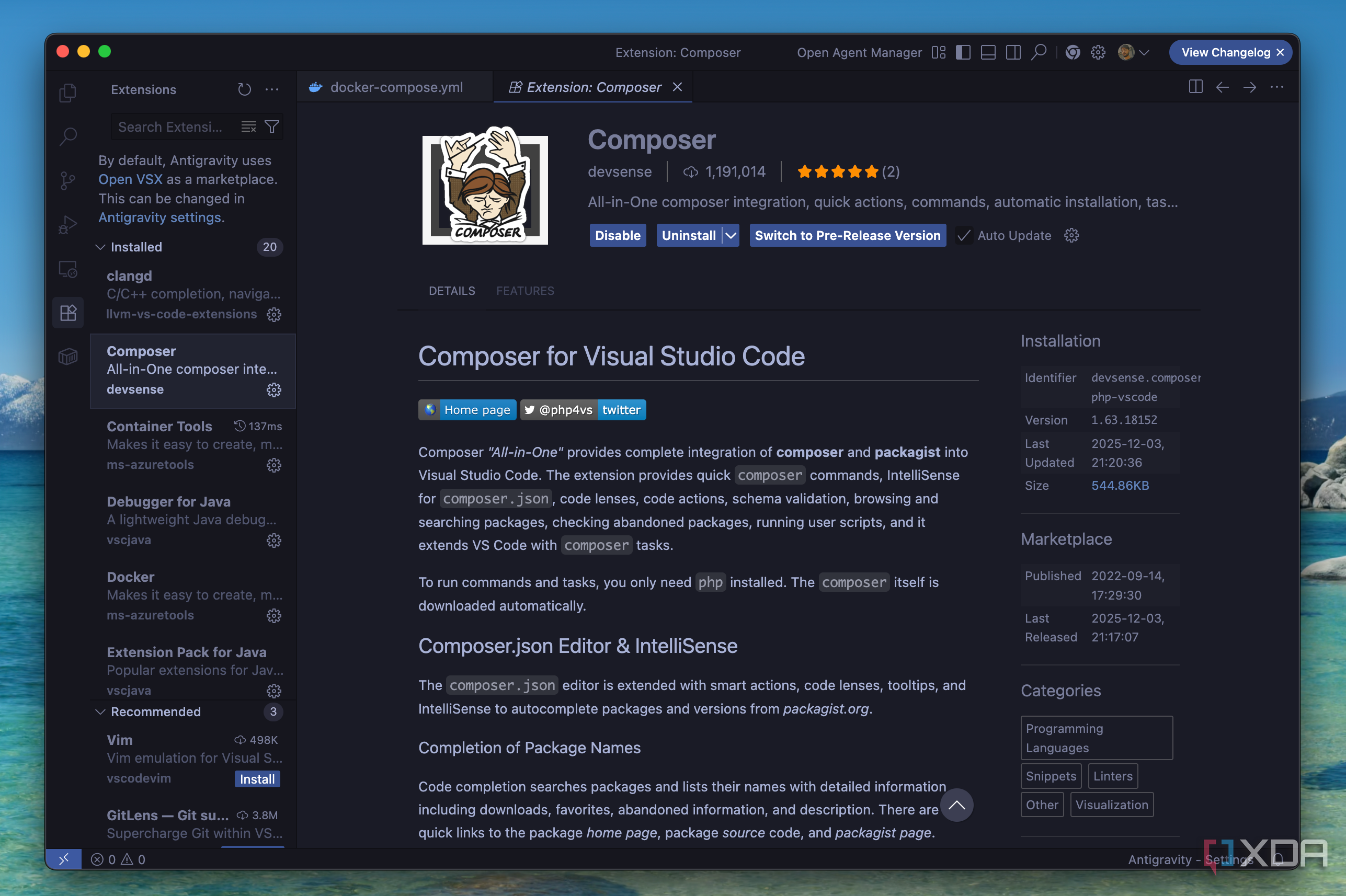Close the Extension: Composer tab
Viewport: 1346px width, 896px height.
click(677, 87)
